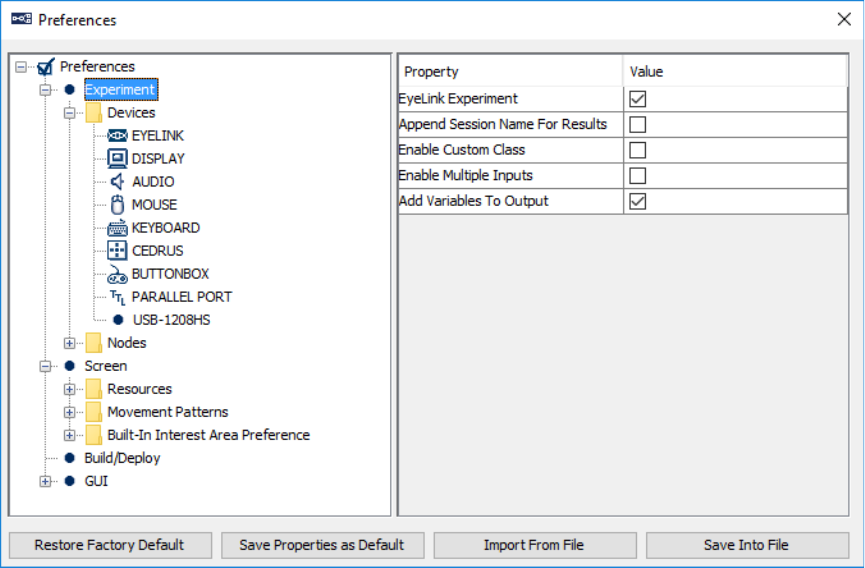The width and height of the screenshot is (865, 568).
Task: Click the Save Into File button
Action: click(747, 545)
